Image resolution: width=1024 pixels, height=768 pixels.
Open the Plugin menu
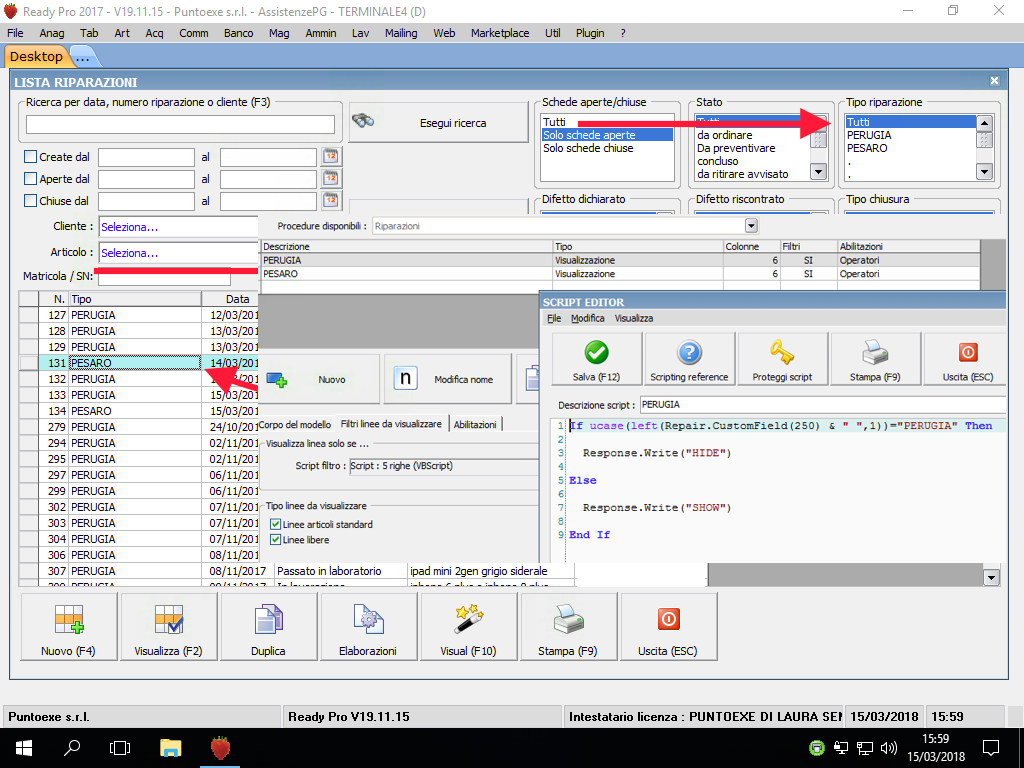click(x=590, y=33)
